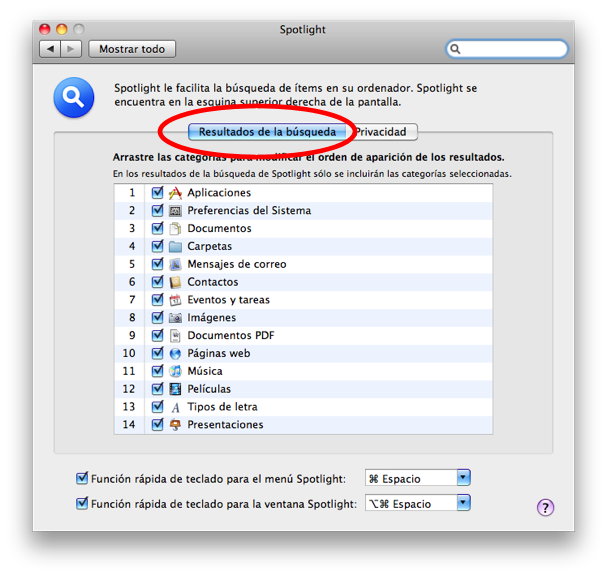Select the Páginas web row label
The height and width of the screenshot is (576, 607).
coord(219,353)
